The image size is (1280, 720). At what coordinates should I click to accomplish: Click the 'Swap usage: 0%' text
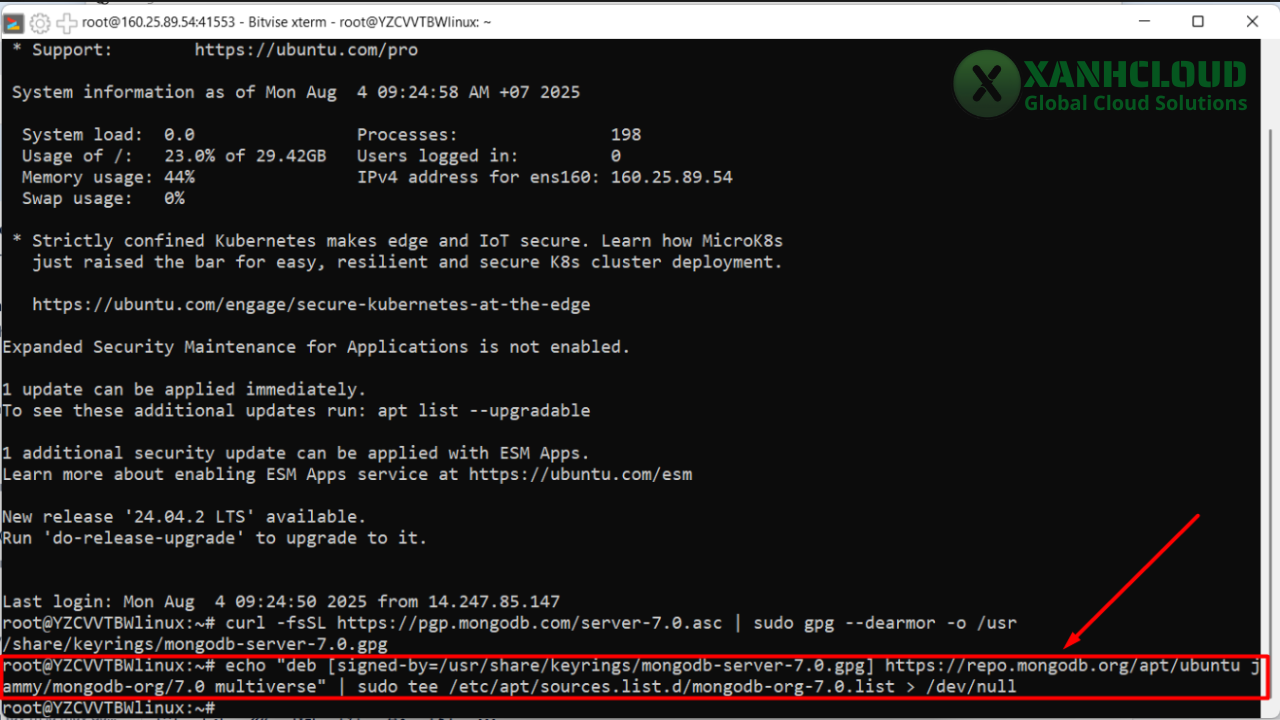pyautogui.click(x=103, y=198)
